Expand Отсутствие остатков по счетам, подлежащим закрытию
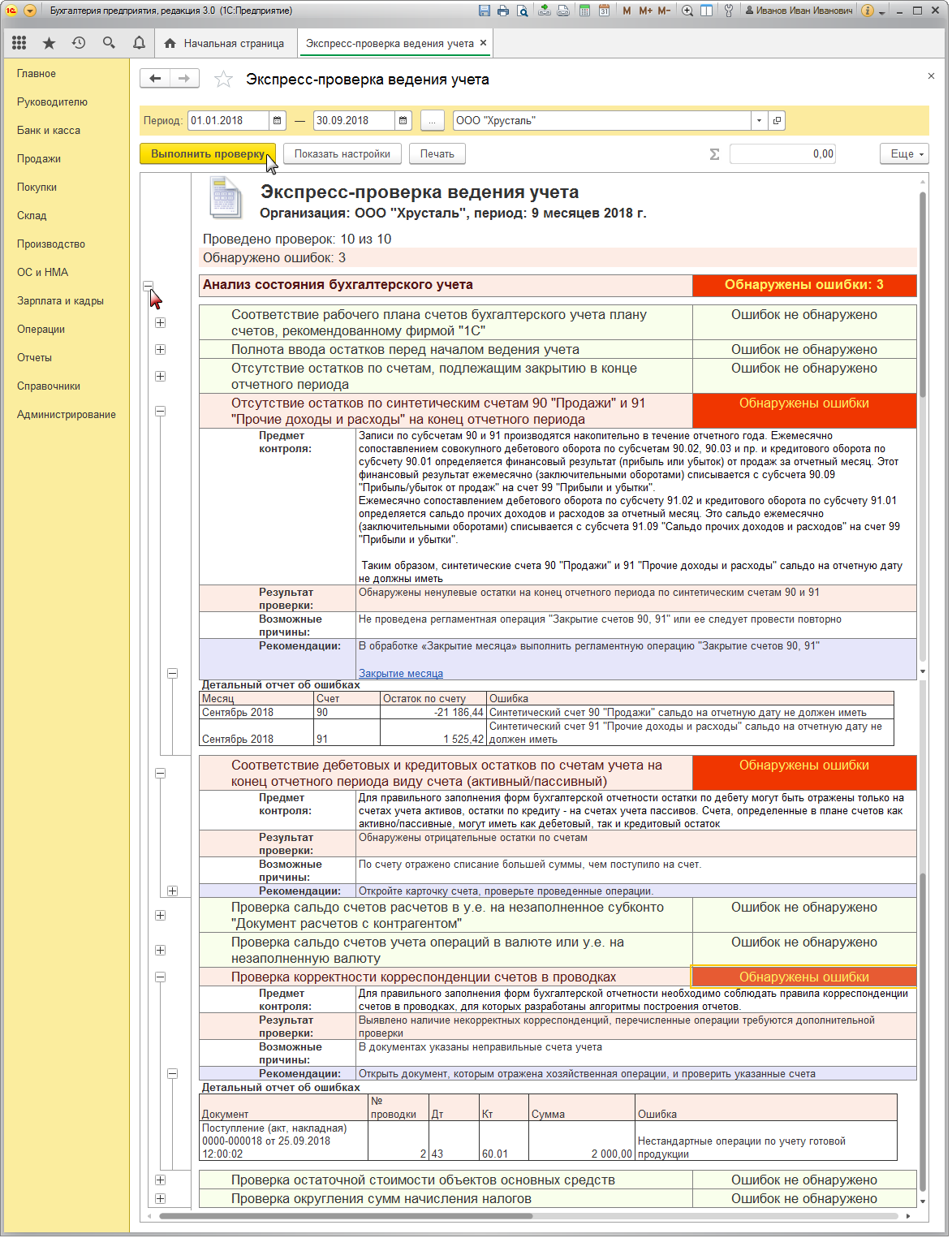 click(161, 376)
